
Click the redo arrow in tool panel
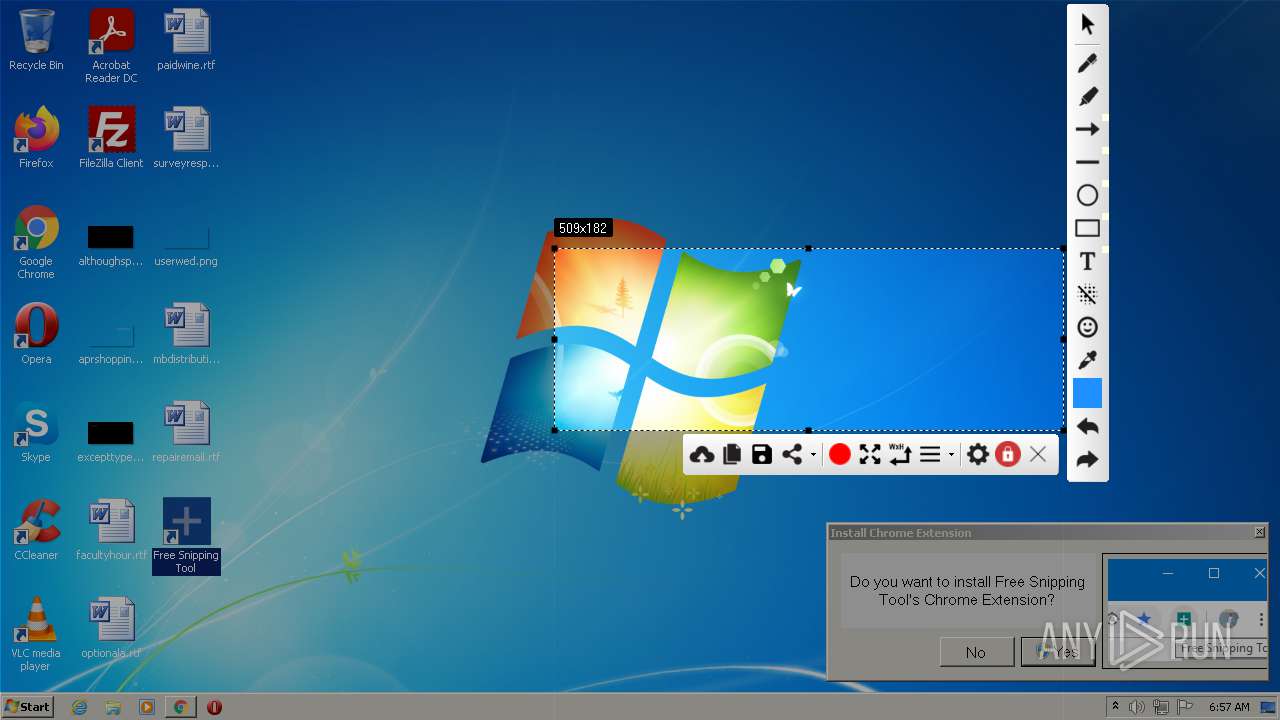[1087, 460]
